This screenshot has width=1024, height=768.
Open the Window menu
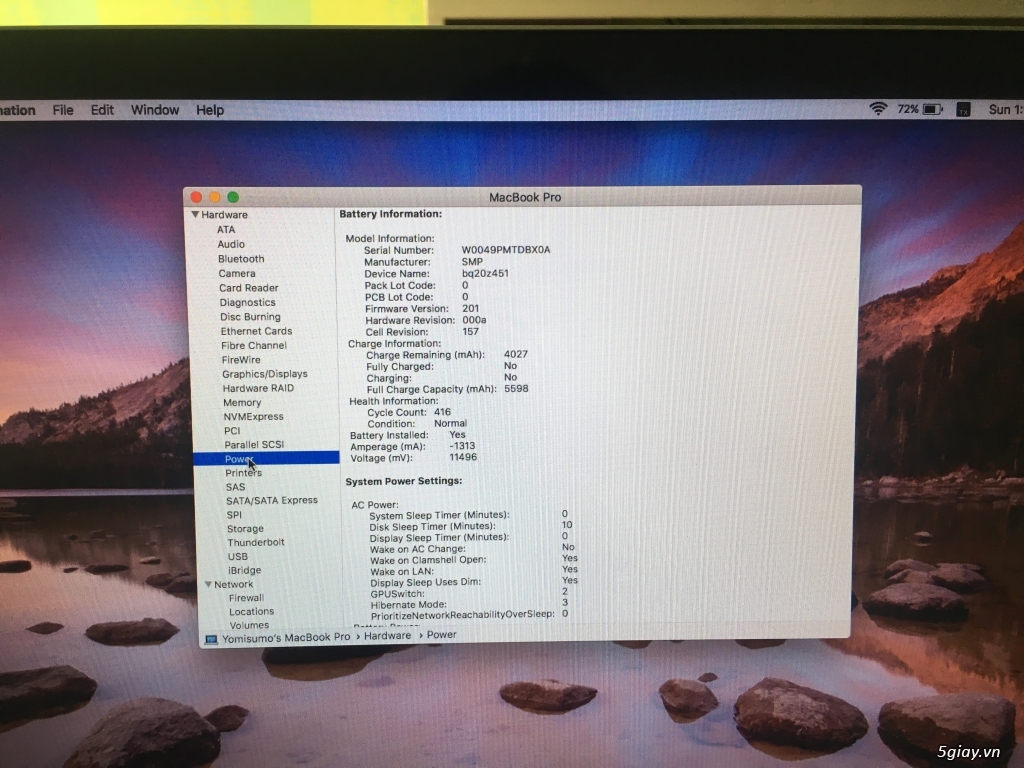pos(154,110)
